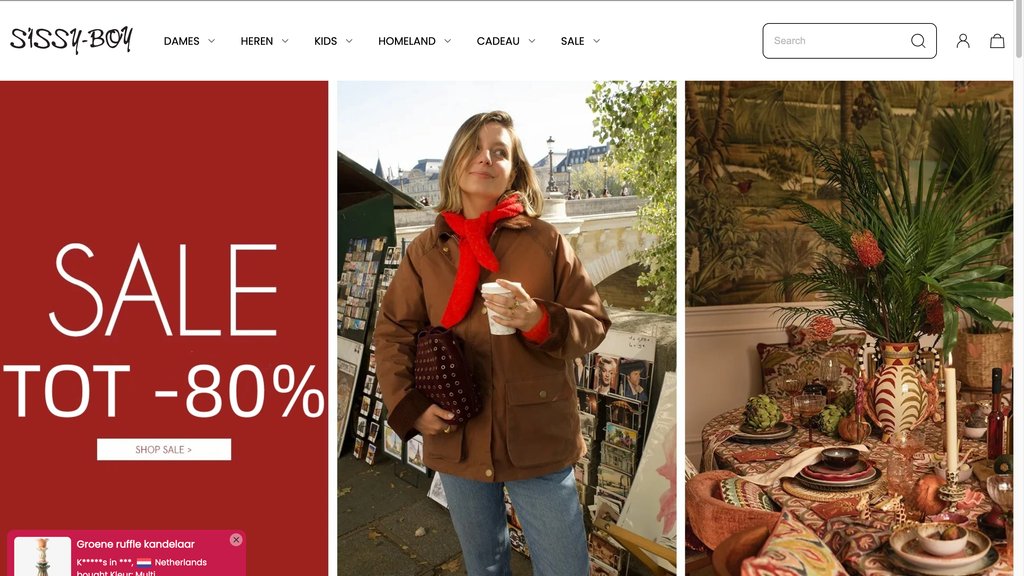
Task: Dismiss the Groene ruffle kandelaar notification
Action: [x=236, y=539]
